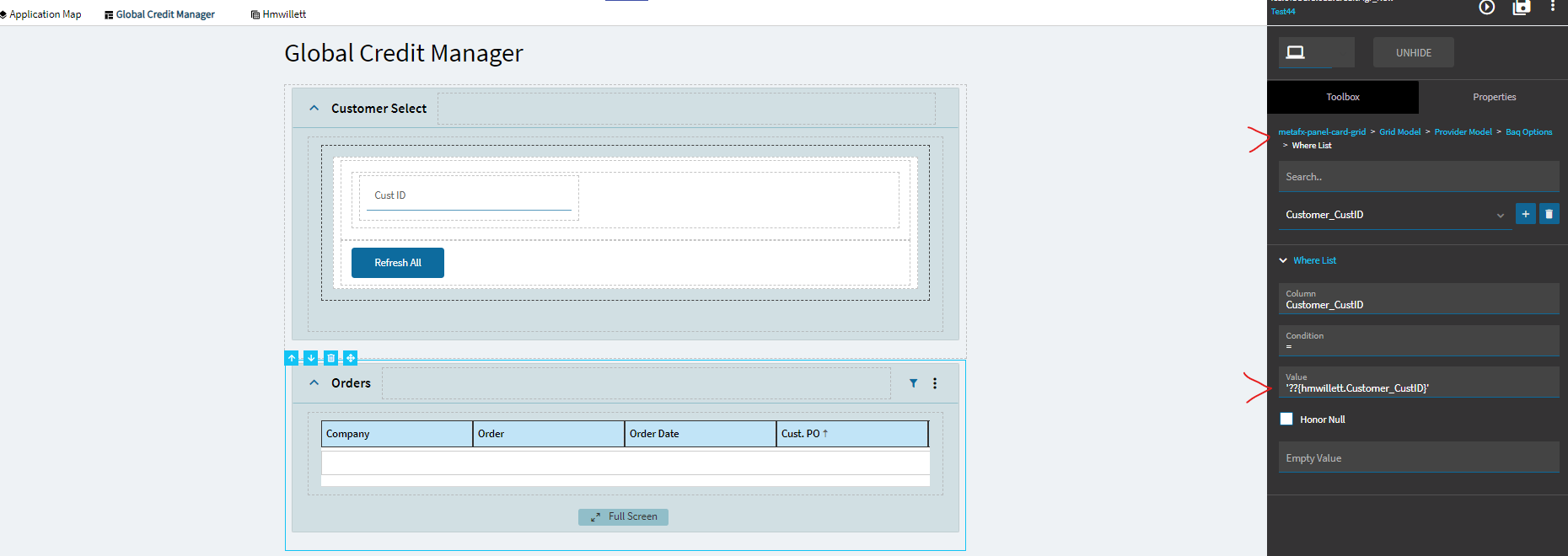The image size is (1568, 556).
Task: Click the Condition field
Action: 1419,340
